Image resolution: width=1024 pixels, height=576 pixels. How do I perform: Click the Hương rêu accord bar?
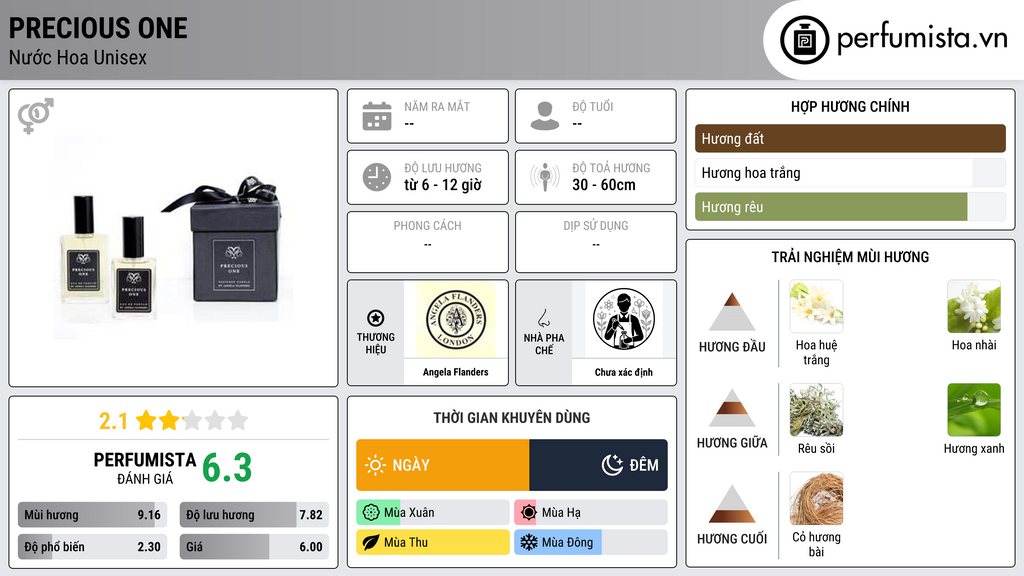(850, 207)
